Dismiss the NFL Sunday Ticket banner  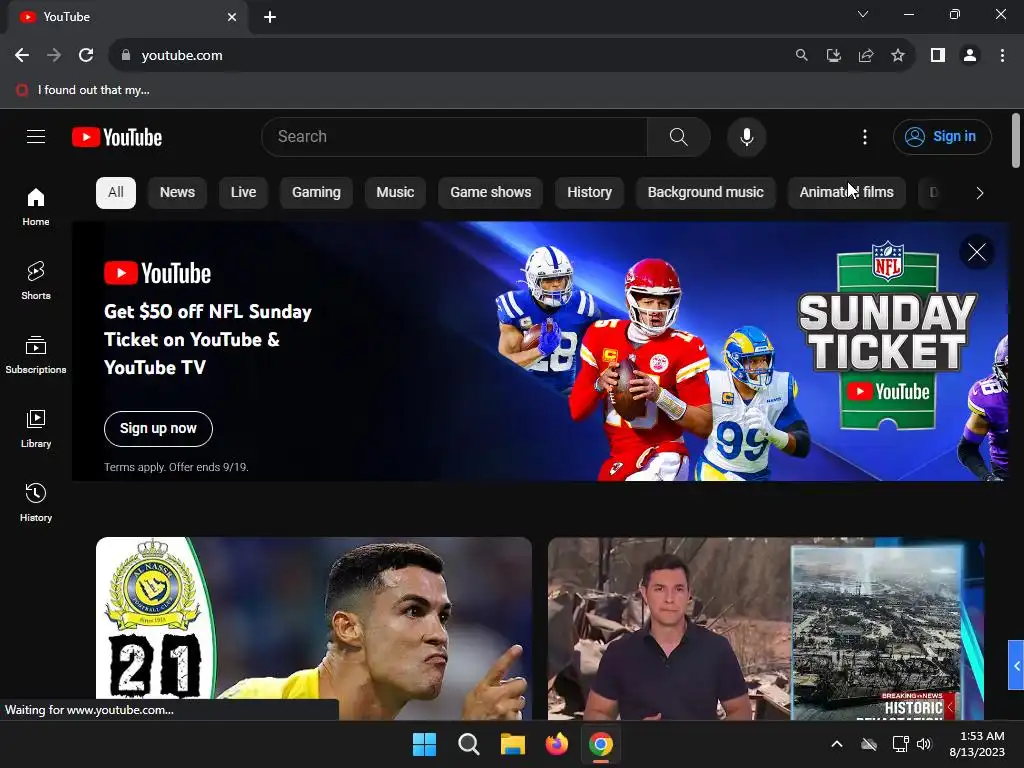click(x=976, y=252)
